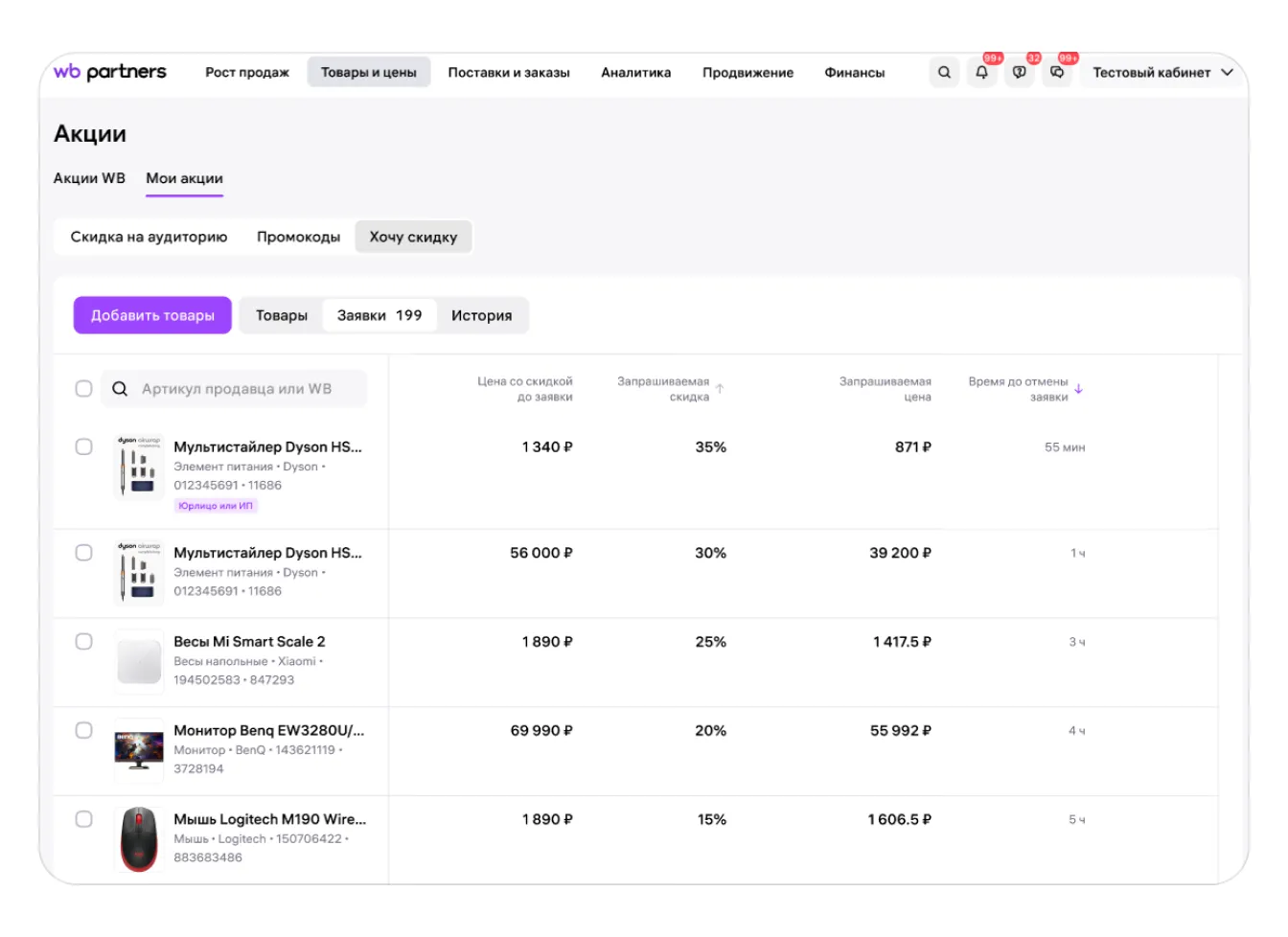1288x937 pixels.
Task: Check the Dyson row priced 56 000 ₽
Action: (84, 553)
